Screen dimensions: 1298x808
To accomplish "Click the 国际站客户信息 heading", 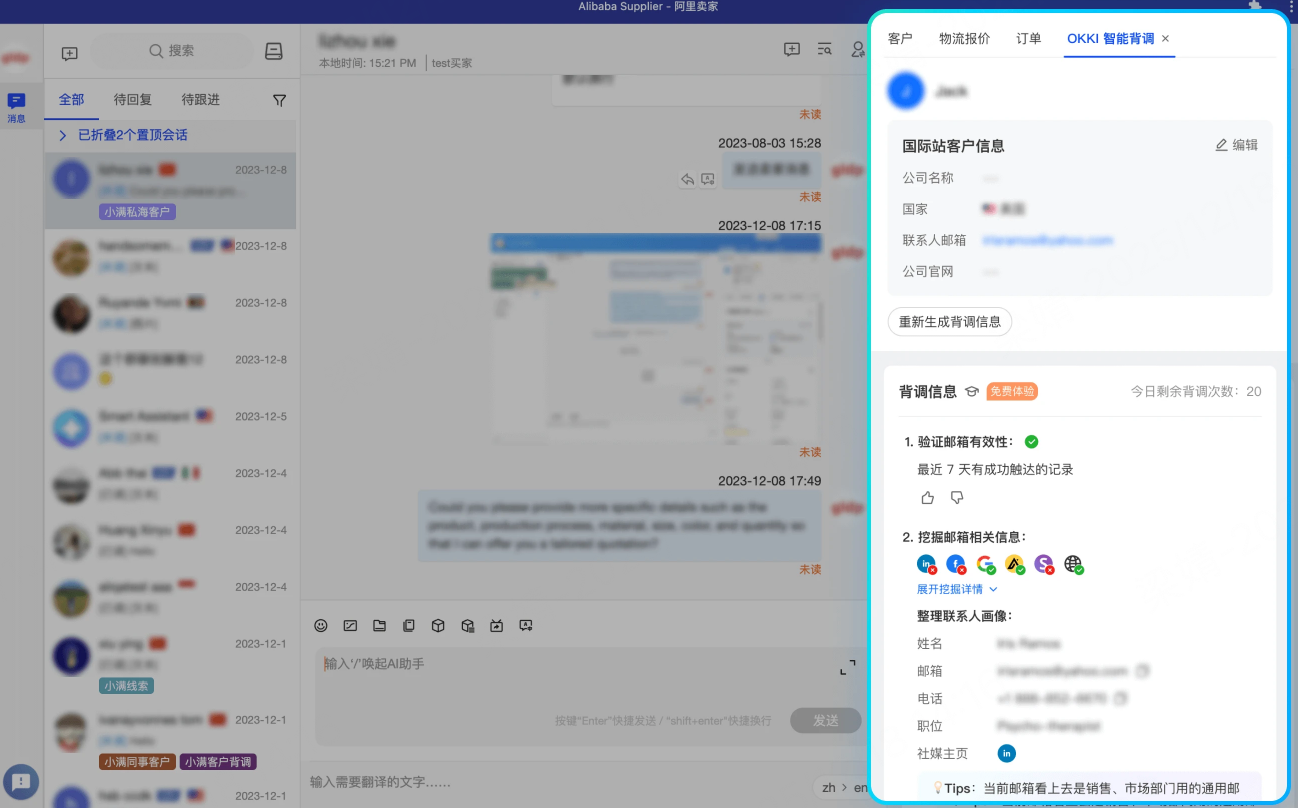I will [953, 146].
